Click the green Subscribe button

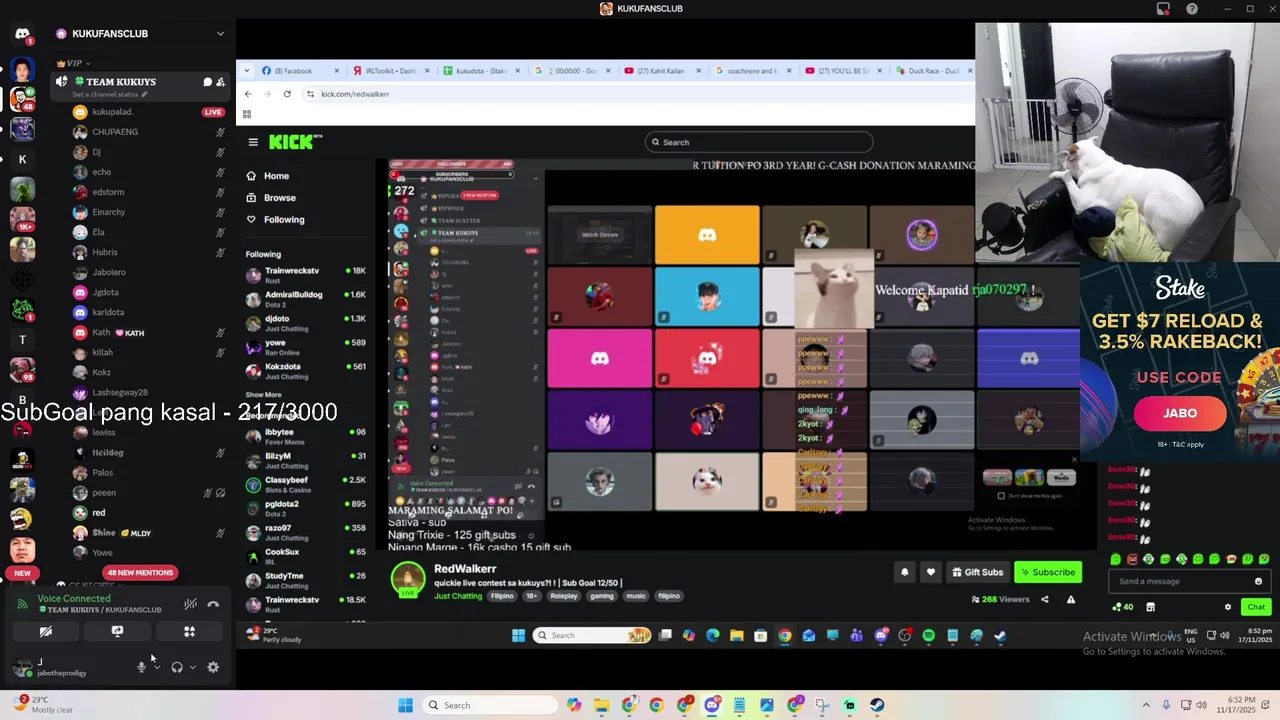[1048, 572]
